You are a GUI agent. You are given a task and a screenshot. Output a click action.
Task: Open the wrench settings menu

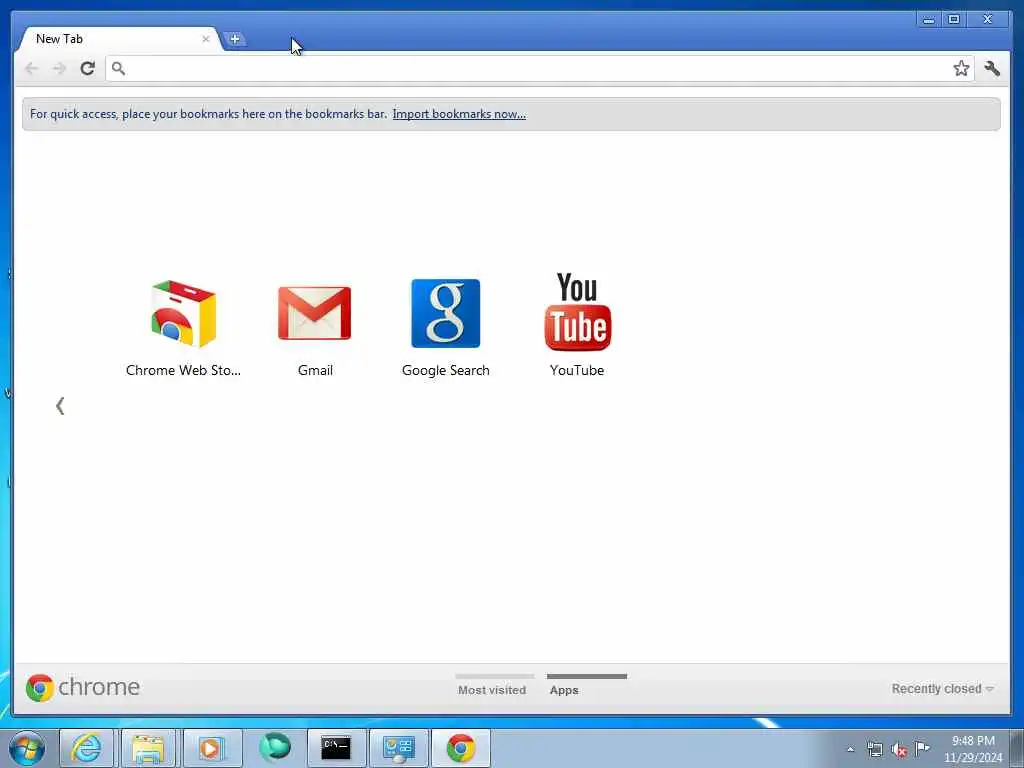992,69
